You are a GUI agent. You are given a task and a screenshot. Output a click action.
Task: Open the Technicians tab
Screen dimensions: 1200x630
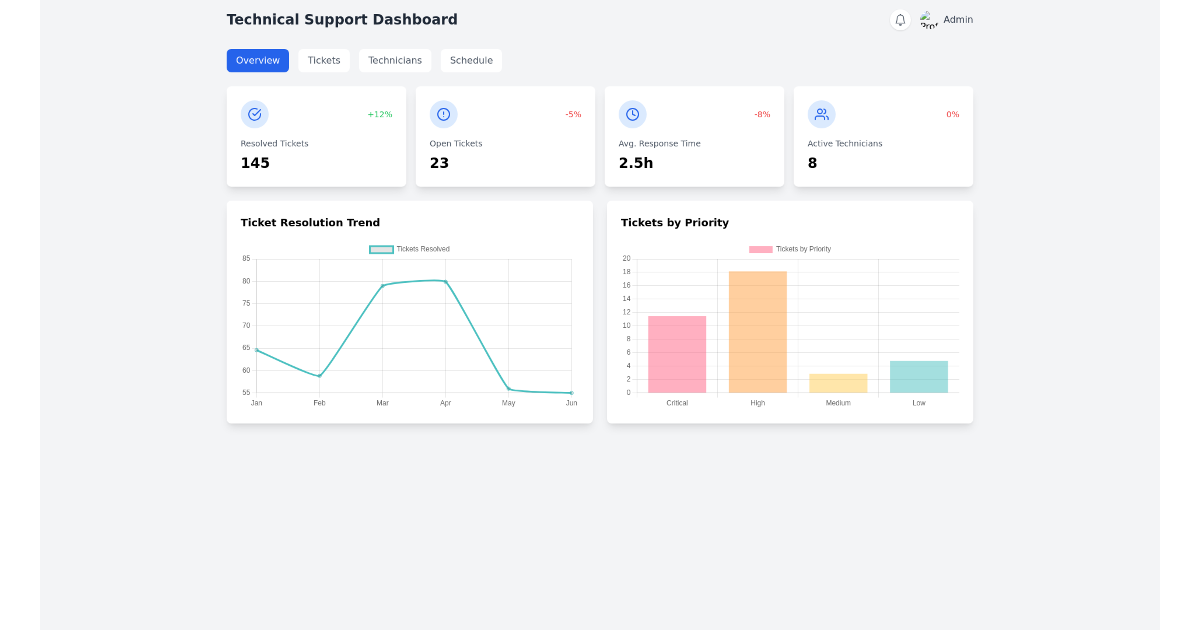pos(395,60)
